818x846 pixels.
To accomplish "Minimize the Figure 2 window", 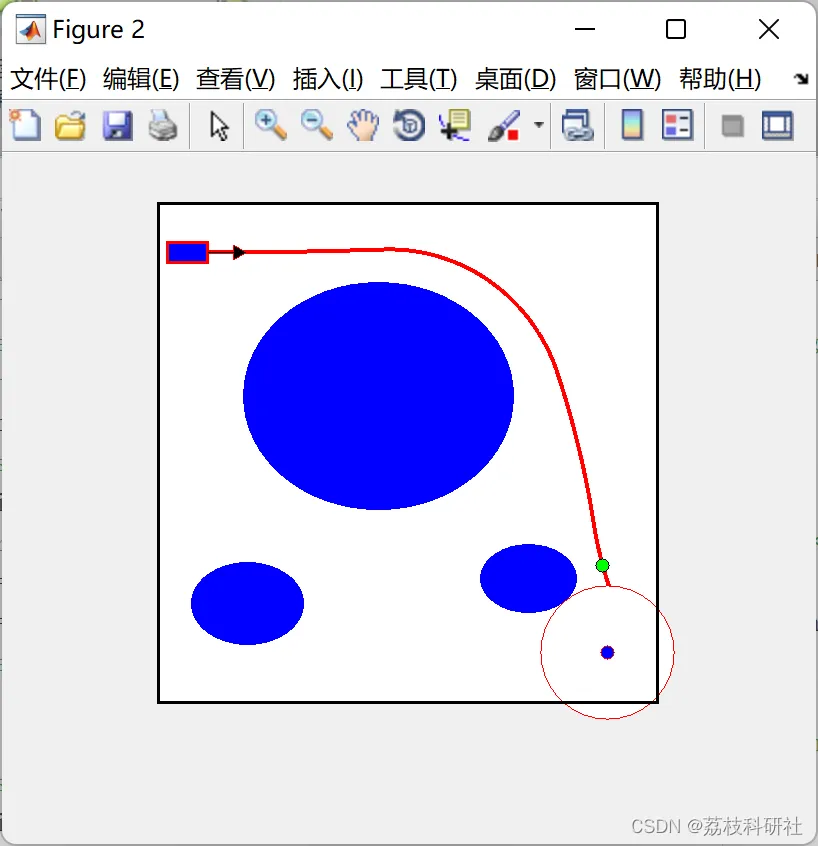I will [584, 29].
